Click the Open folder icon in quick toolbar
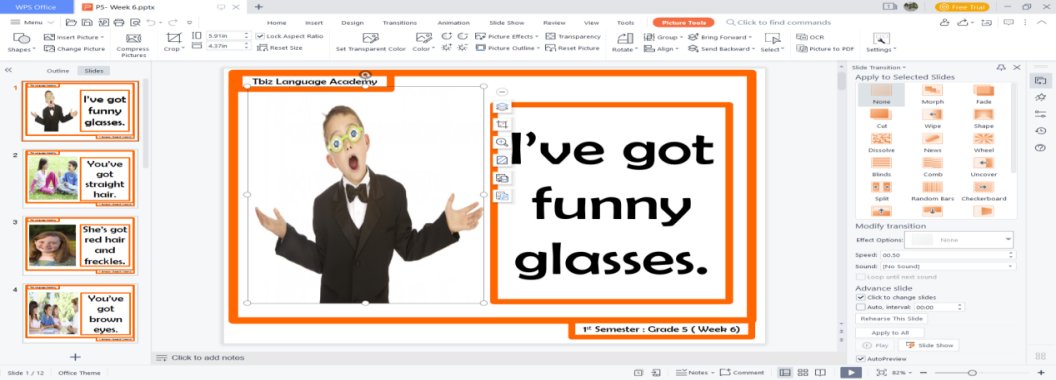The width and height of the screenshot is (1056, 380). pos(71,22)
